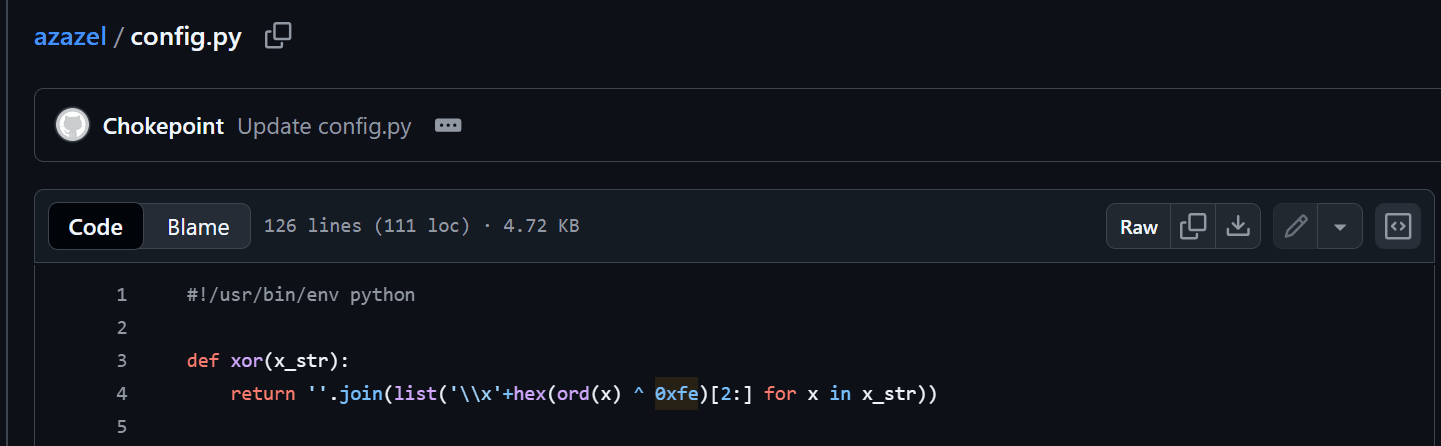Download the raw config.py file

point(1238,226)
